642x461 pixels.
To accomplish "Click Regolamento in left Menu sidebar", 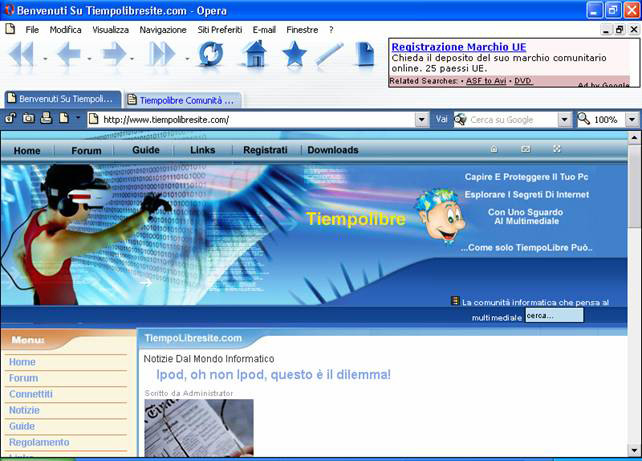I will point(39,442).
